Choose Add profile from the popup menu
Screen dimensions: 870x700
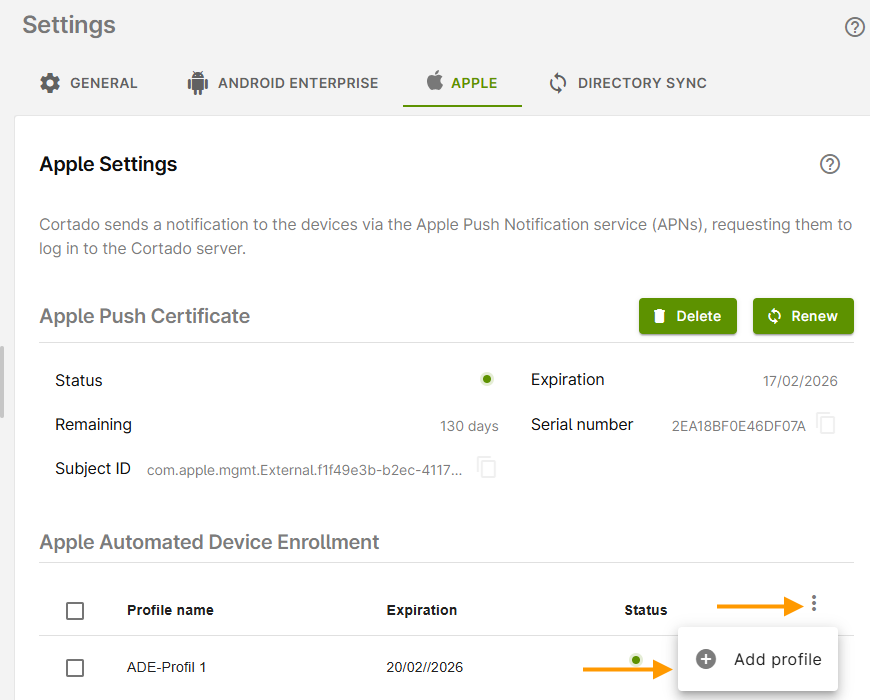(x=758, y=659)
